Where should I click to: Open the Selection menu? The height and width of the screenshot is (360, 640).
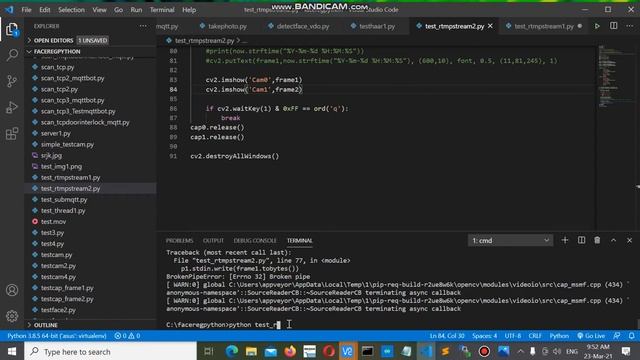pos(71,10)
